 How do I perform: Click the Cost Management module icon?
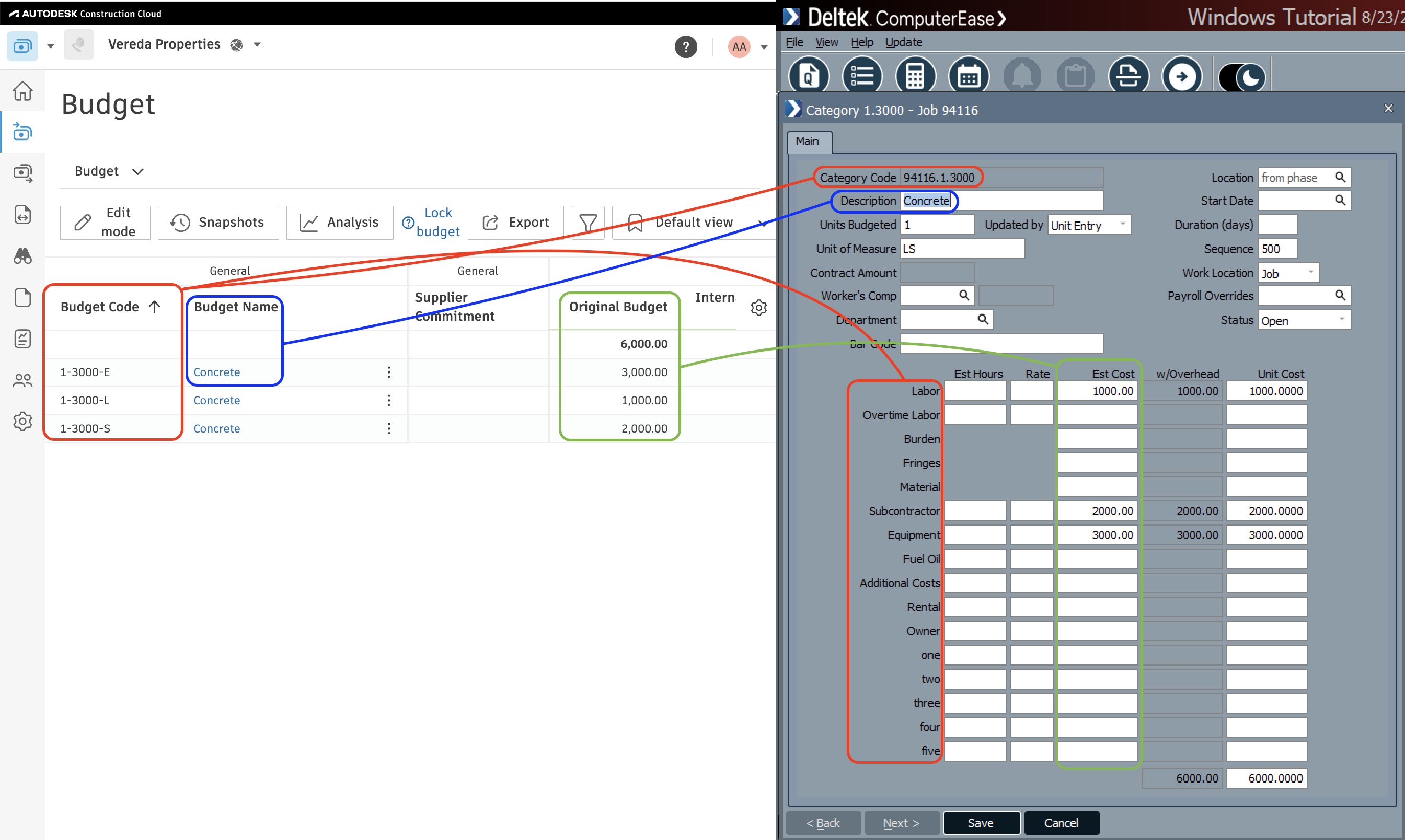coord(22,46)
